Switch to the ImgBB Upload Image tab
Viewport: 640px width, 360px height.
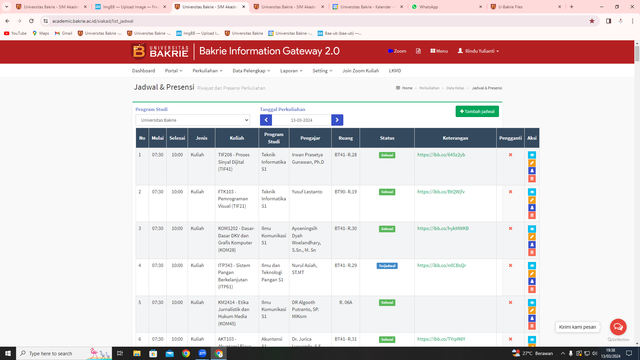pos(130,7)
